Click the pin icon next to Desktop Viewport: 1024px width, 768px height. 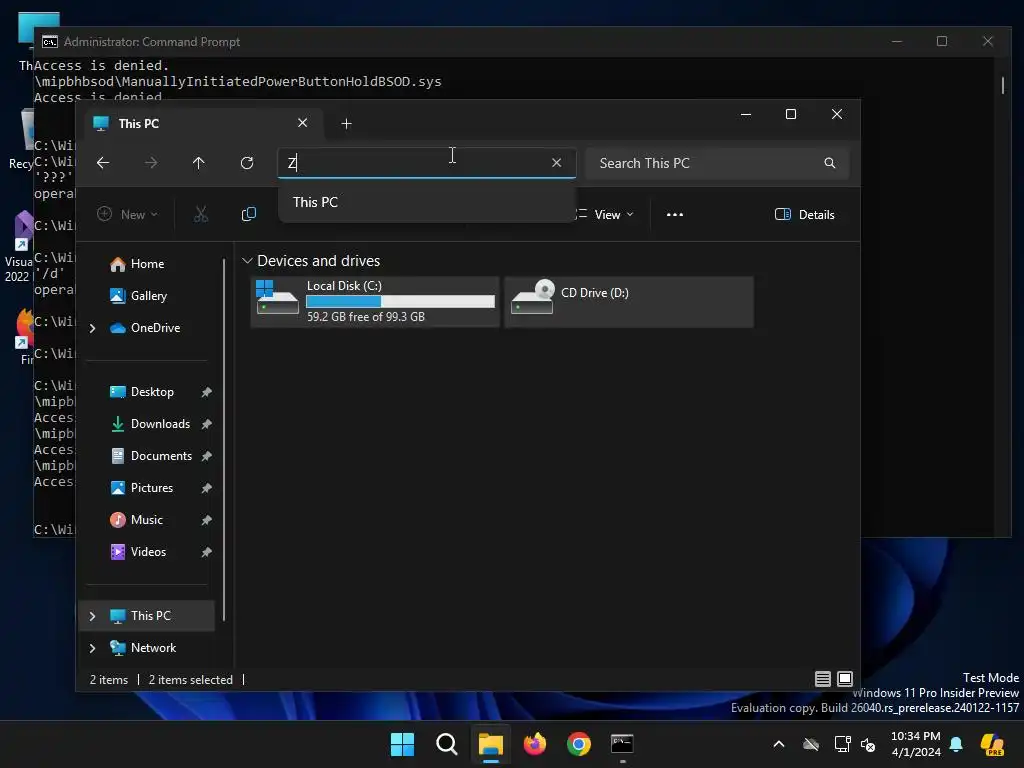[x=206, y=392]
